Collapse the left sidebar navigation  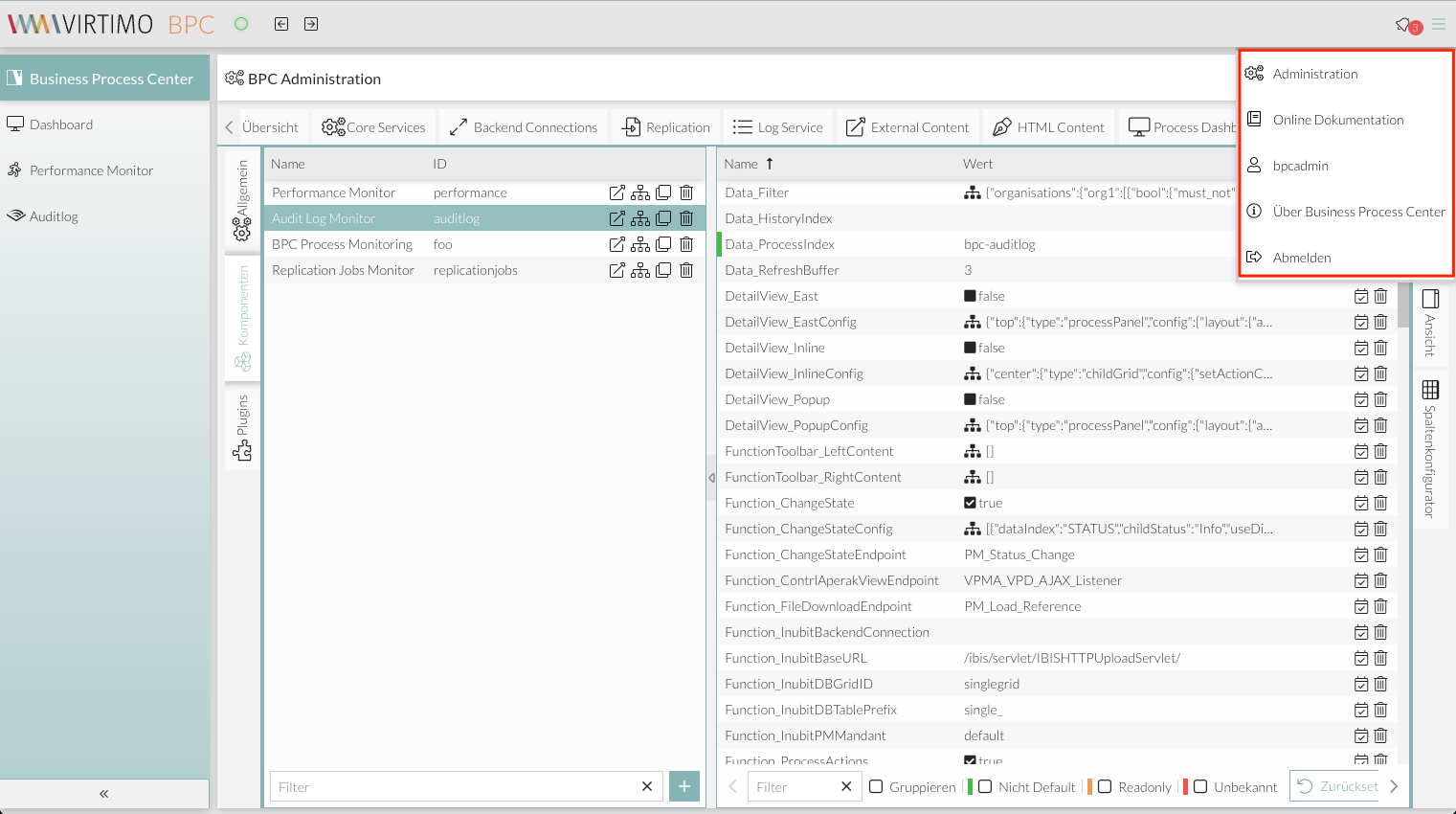point(103,793)
